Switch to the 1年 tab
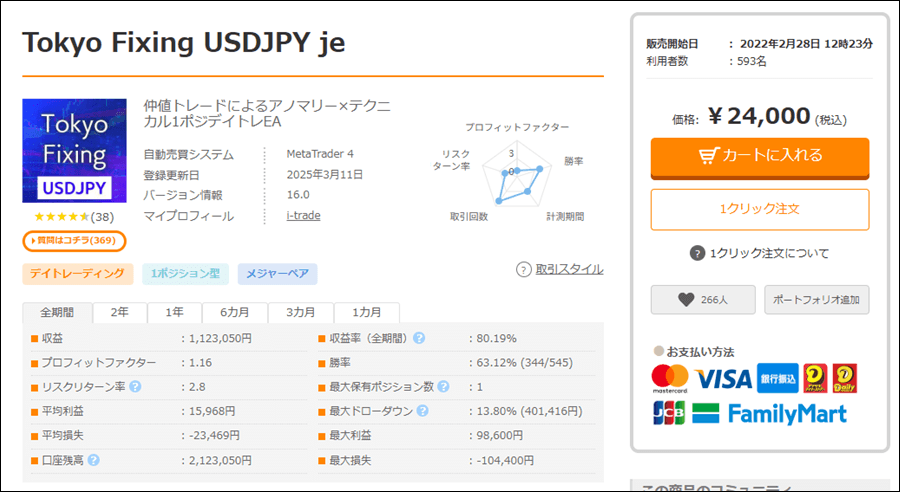Image resolution: width=900 pixels, height=492 pixels. (x=174, y=312)
